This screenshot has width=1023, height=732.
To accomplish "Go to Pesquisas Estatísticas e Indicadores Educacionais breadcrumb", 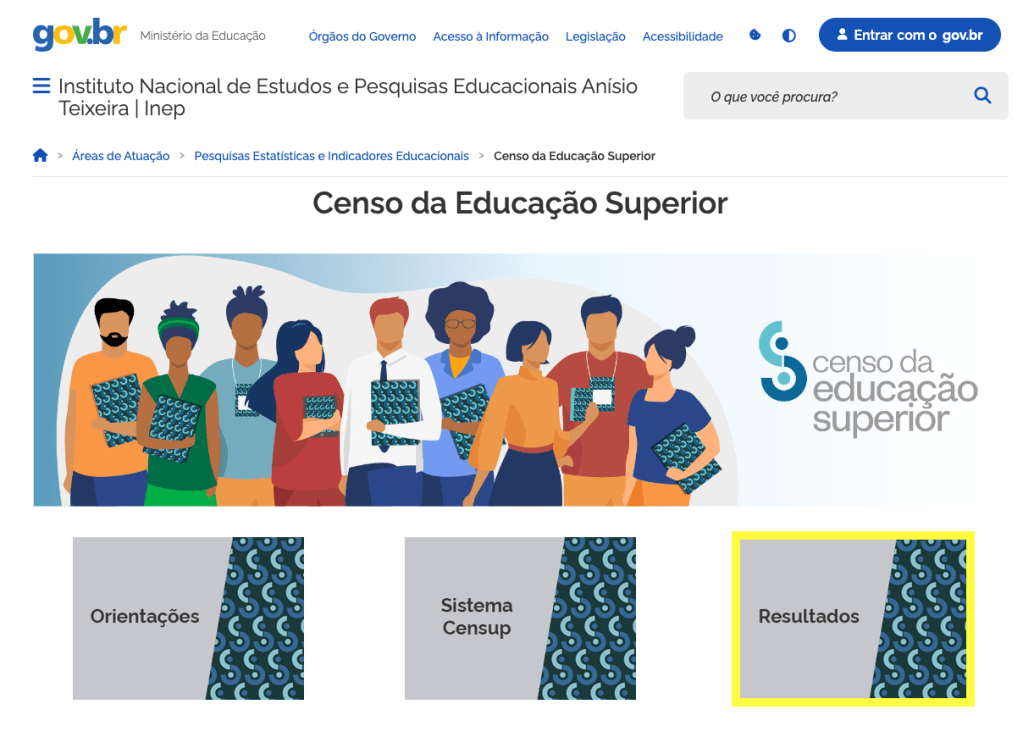I will pos(331,156).
